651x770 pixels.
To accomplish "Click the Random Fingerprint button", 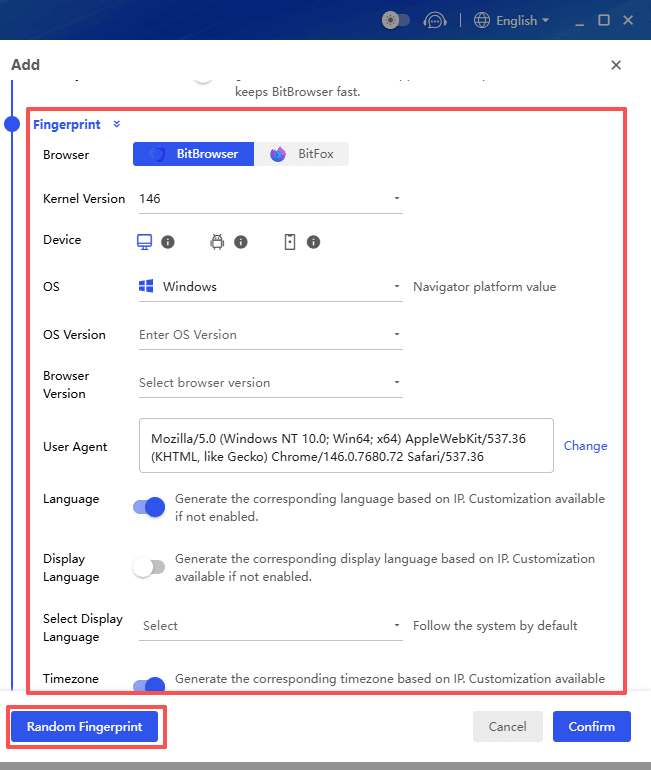I will pyautogui.click(x=84, y=727).
